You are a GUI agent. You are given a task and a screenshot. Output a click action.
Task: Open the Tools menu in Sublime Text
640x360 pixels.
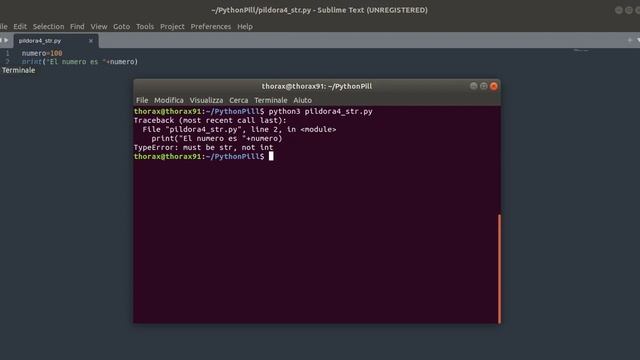tap(145, 27)
